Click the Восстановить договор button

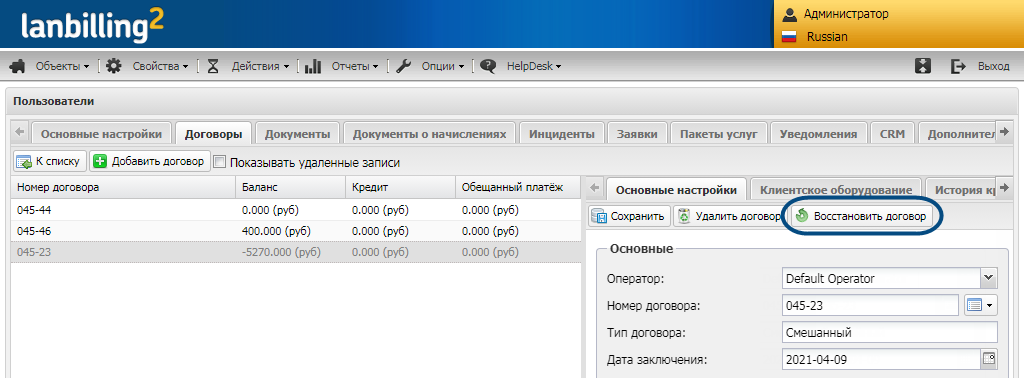pyautogui.click(x=861, y=216)
